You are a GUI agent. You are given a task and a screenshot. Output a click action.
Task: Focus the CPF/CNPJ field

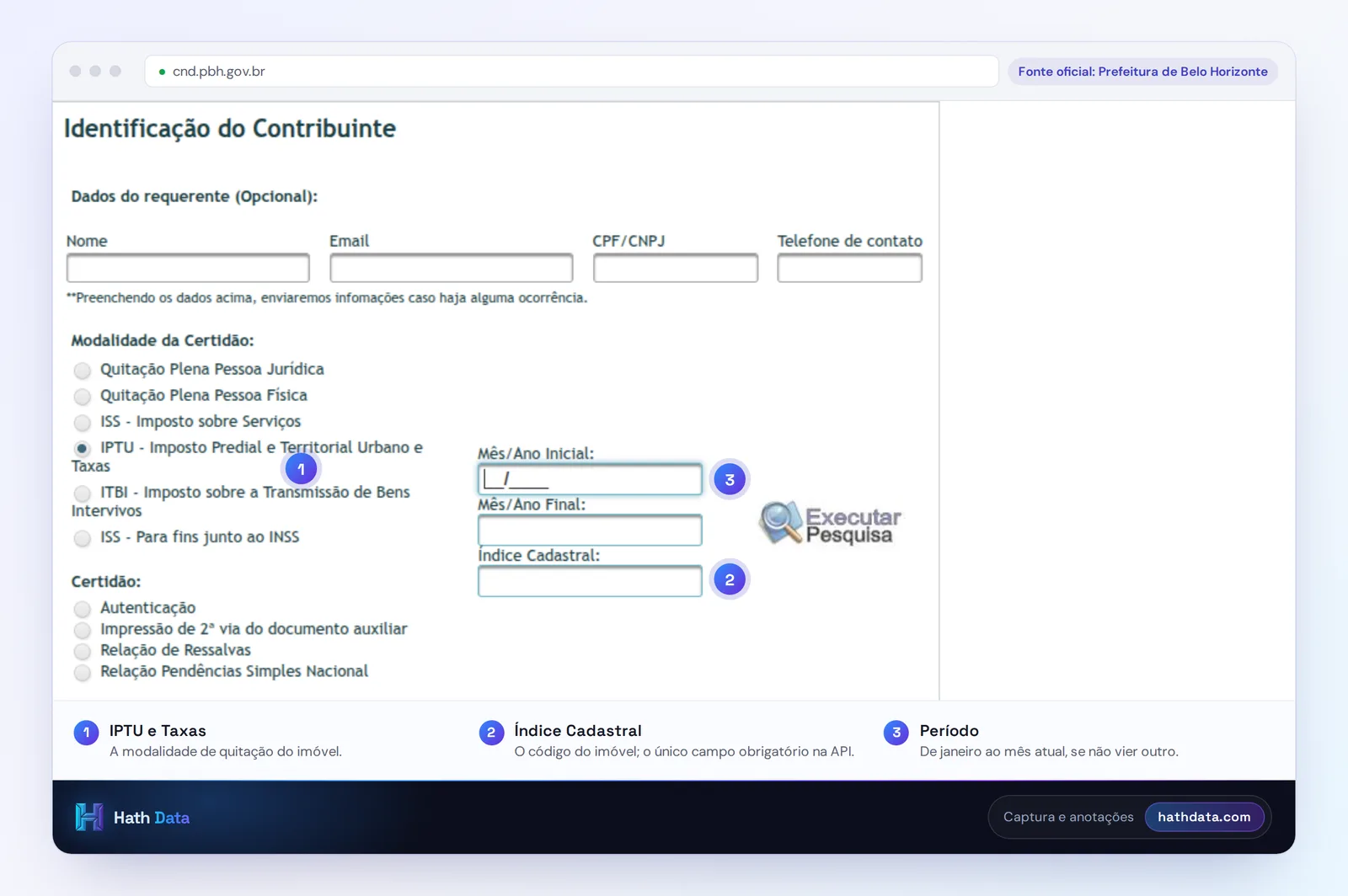(x=676, y=268)
